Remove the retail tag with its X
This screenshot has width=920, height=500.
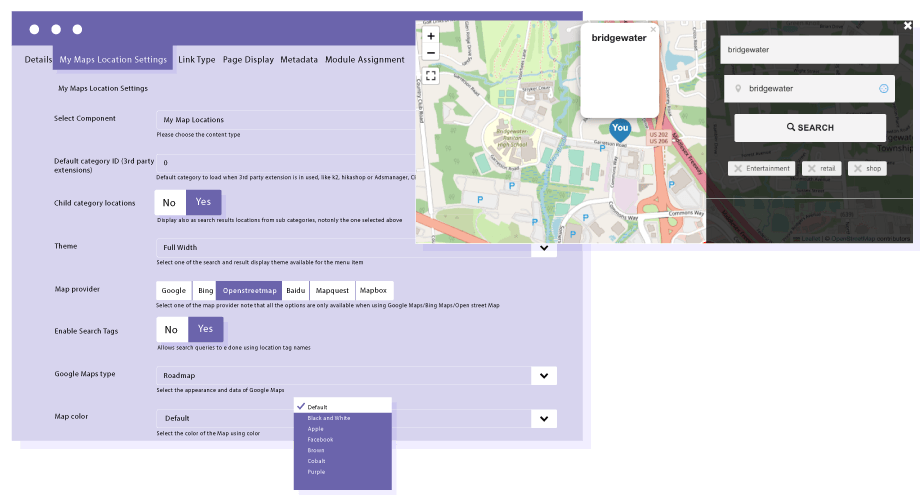[812, 169]
